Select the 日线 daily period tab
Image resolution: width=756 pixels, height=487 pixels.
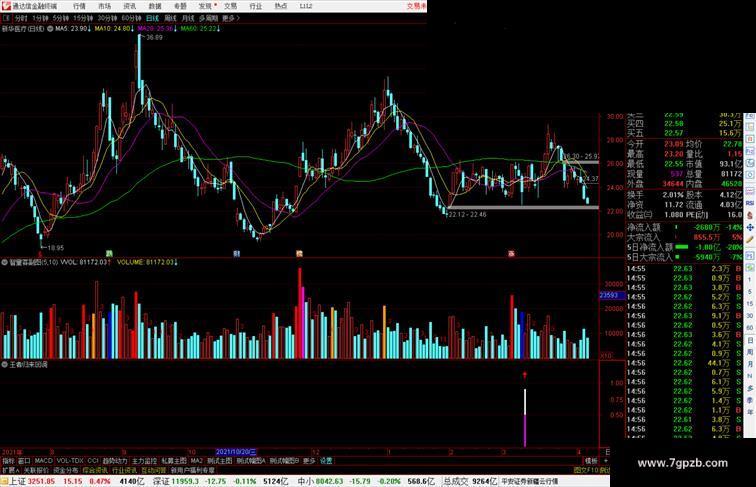[x=152, y=18]
